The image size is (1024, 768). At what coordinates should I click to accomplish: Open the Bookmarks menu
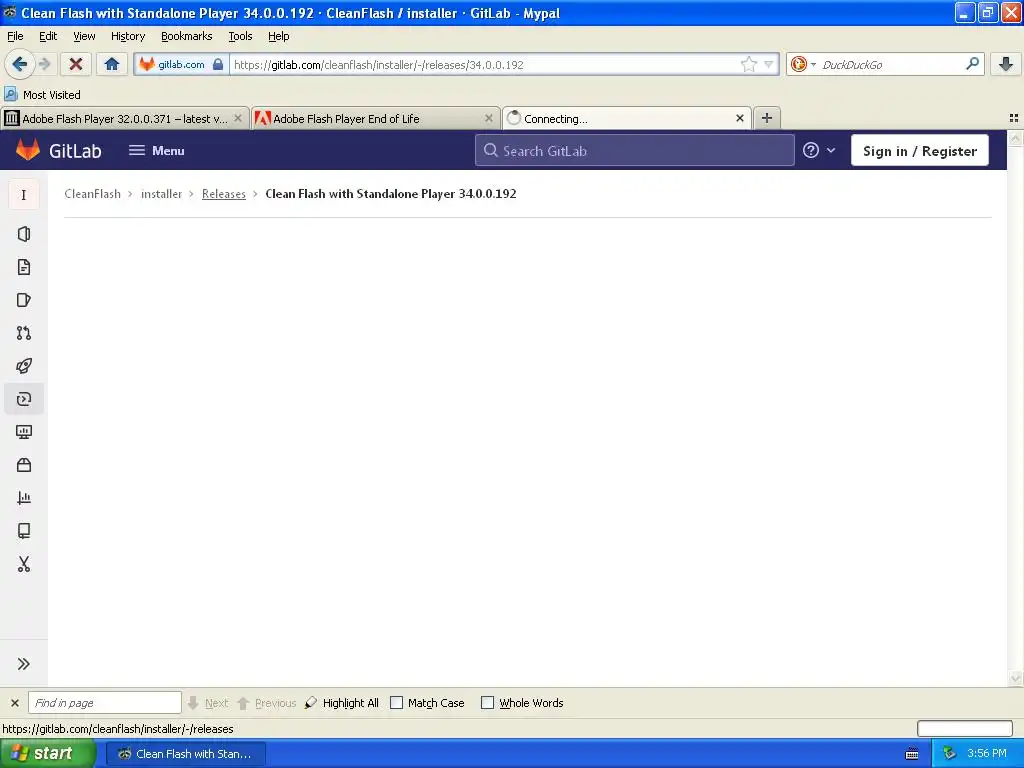(186, 36)
